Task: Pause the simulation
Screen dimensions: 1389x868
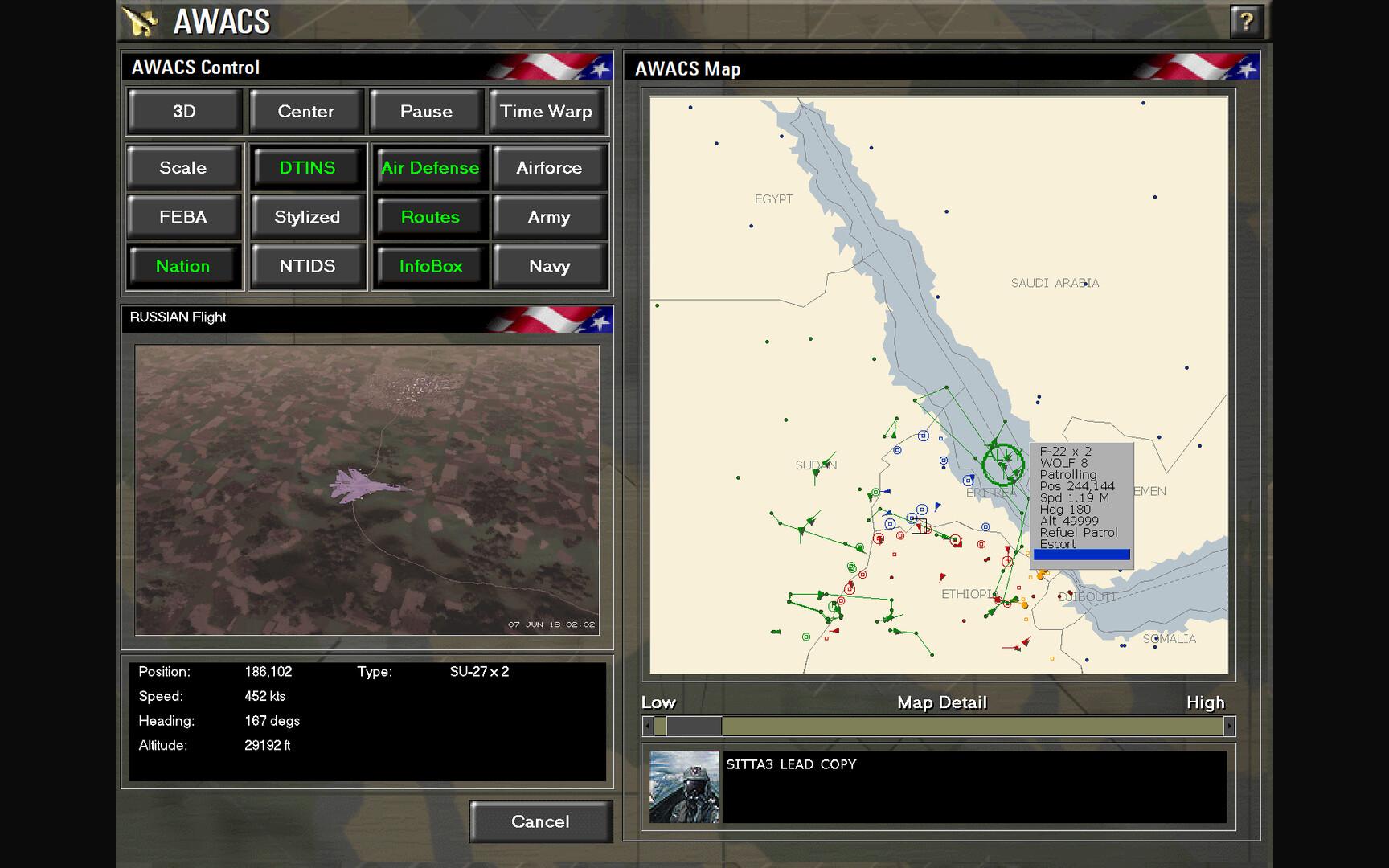Action: tap(426, 111)
